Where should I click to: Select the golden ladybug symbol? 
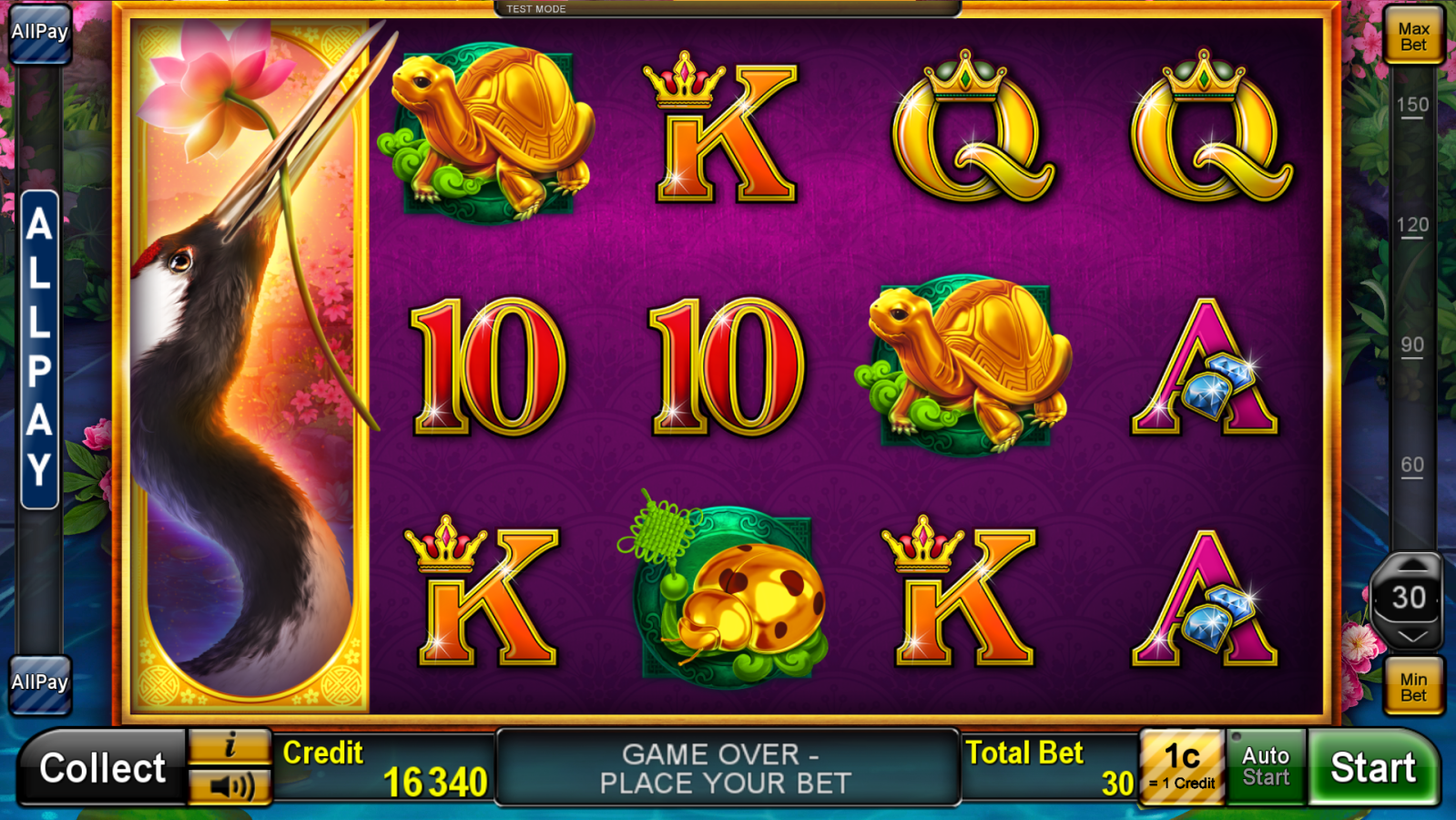(x=728, y=592)
